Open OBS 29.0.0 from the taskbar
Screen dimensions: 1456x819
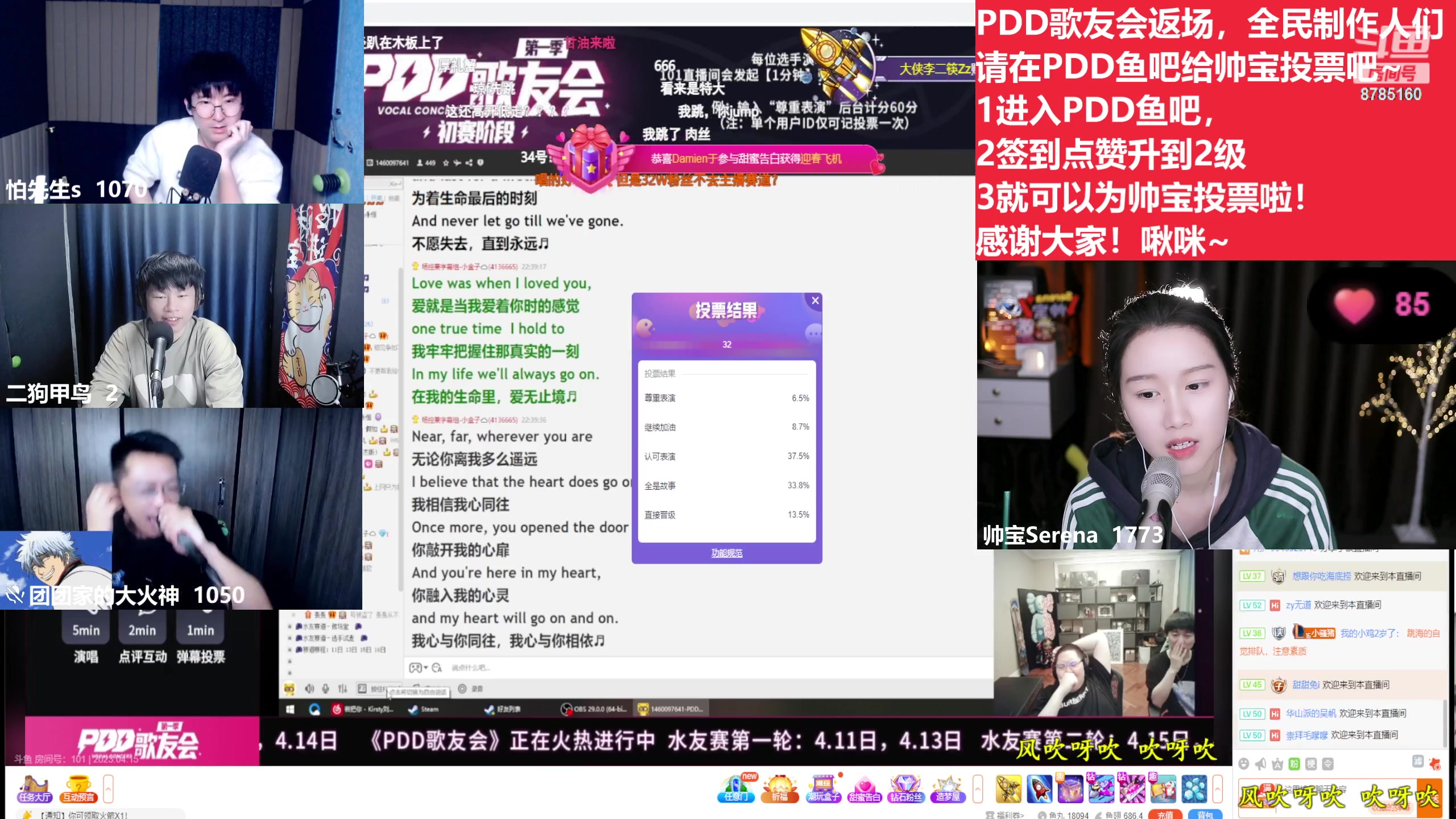point(594,709)
